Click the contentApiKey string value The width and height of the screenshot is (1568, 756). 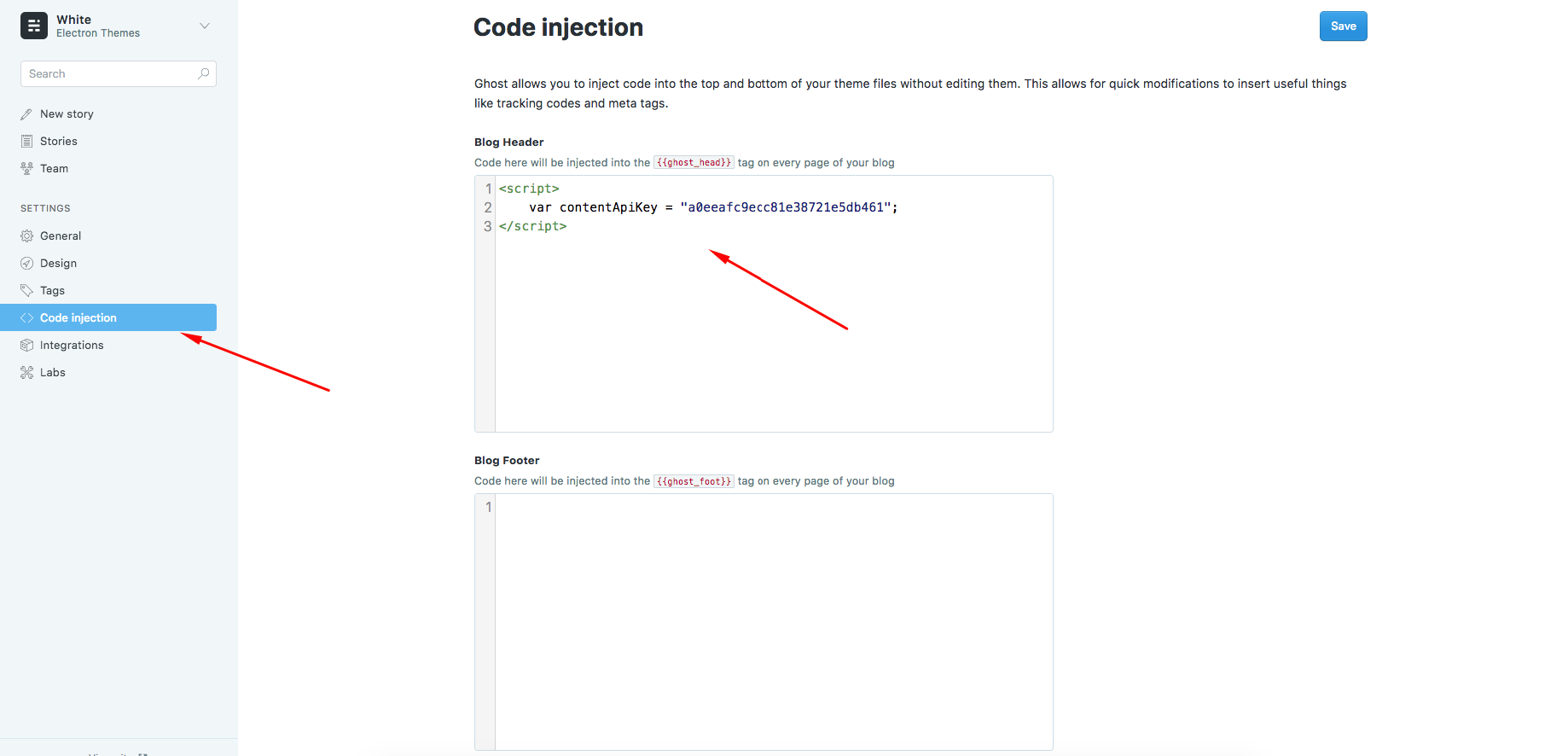pyautogui.click(x=786, y=207)
